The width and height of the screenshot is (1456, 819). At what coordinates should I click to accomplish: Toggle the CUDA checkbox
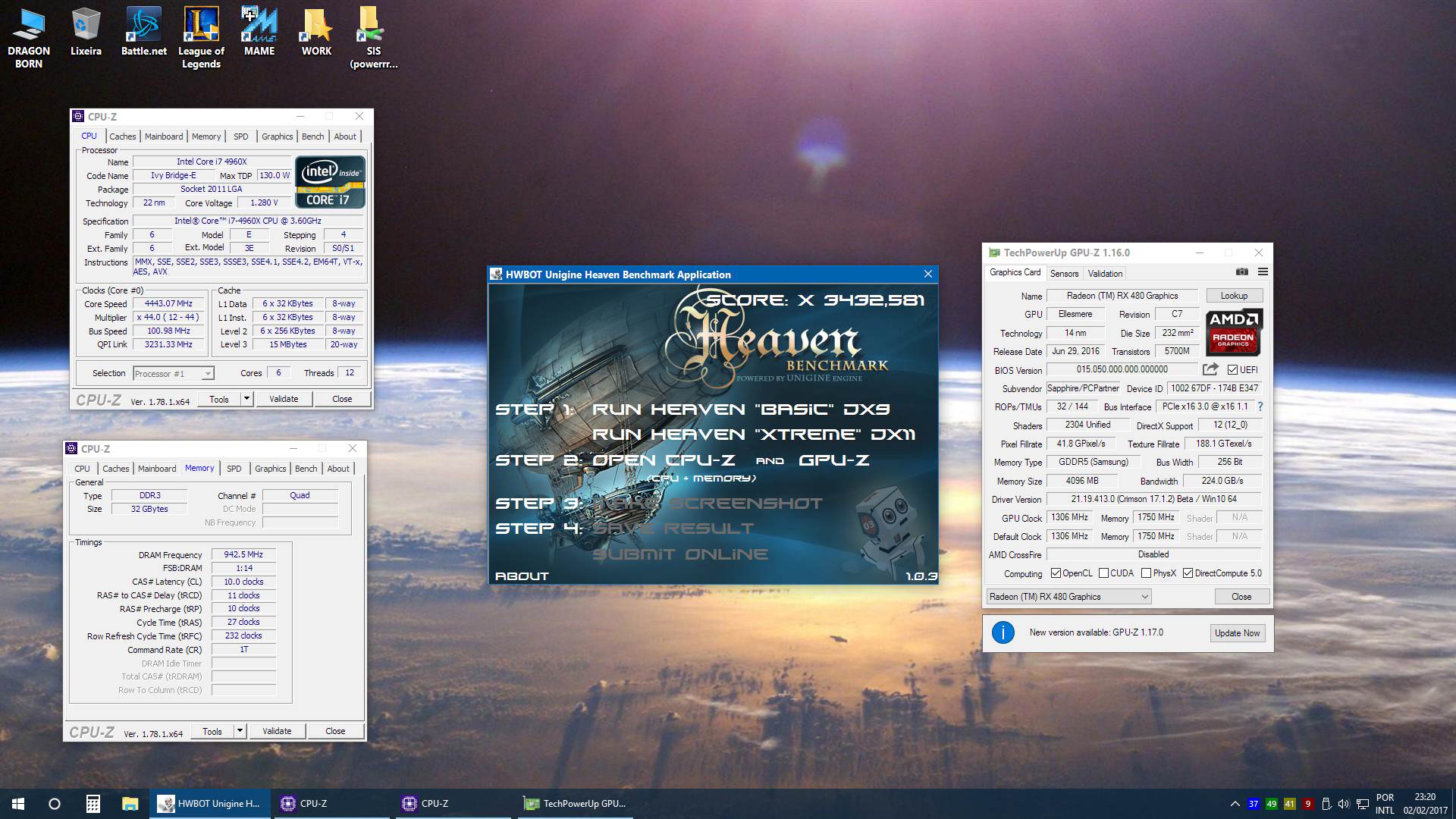pos(1103,573)
